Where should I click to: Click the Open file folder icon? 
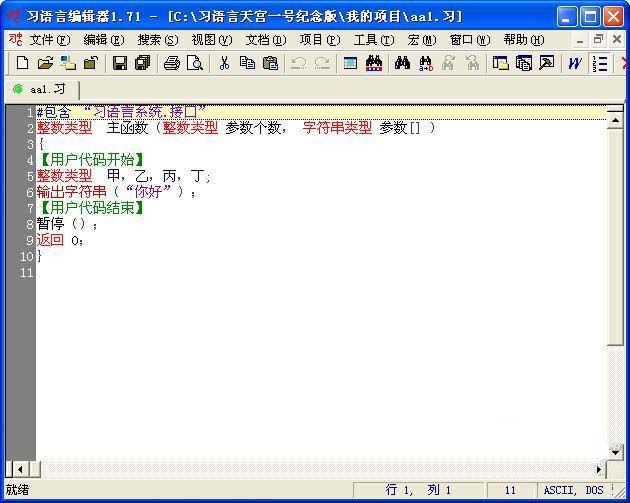(45, 63)
